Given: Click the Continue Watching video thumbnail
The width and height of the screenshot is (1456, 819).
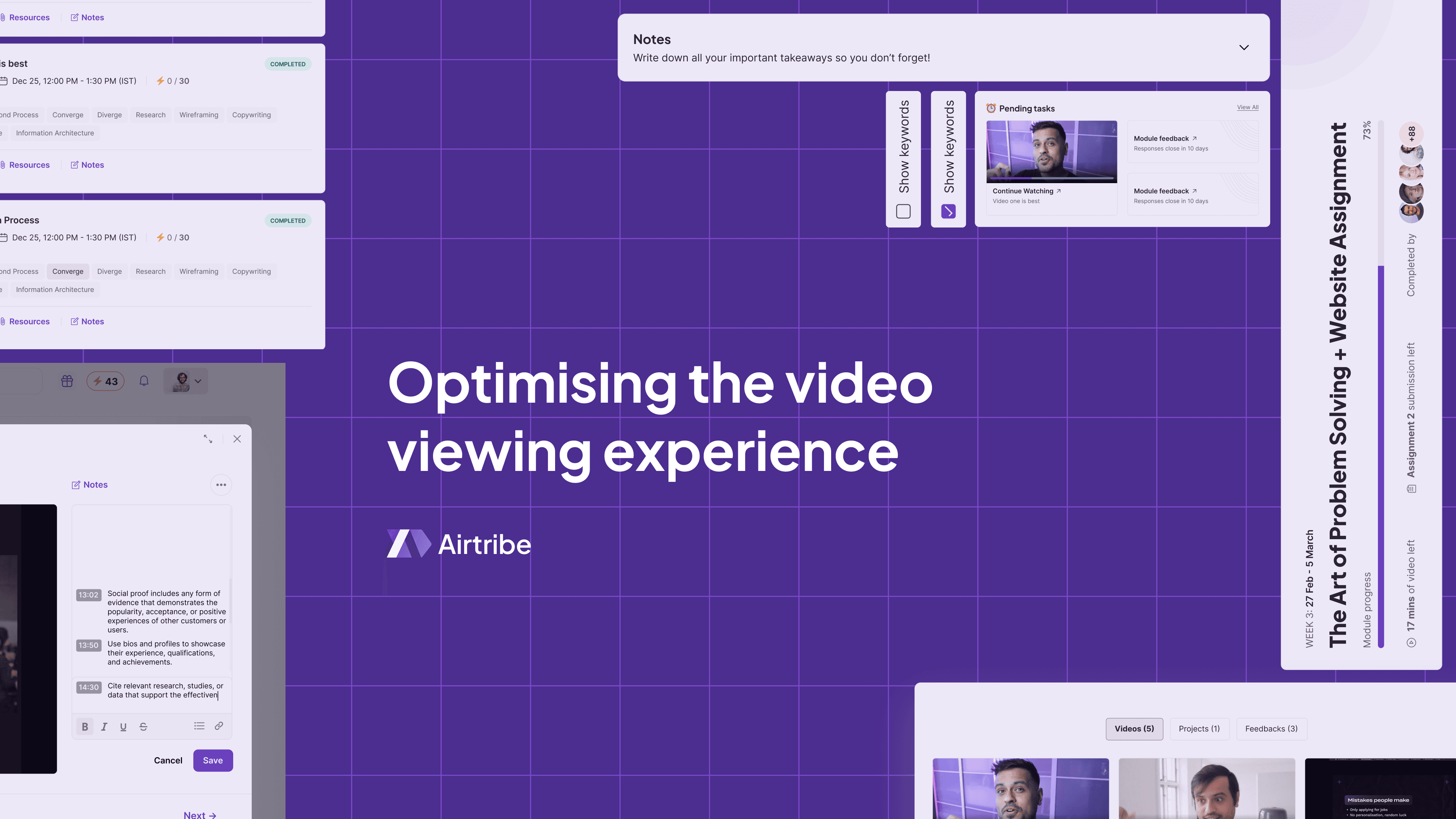Looking at the screenshot, I should 1051,152.
